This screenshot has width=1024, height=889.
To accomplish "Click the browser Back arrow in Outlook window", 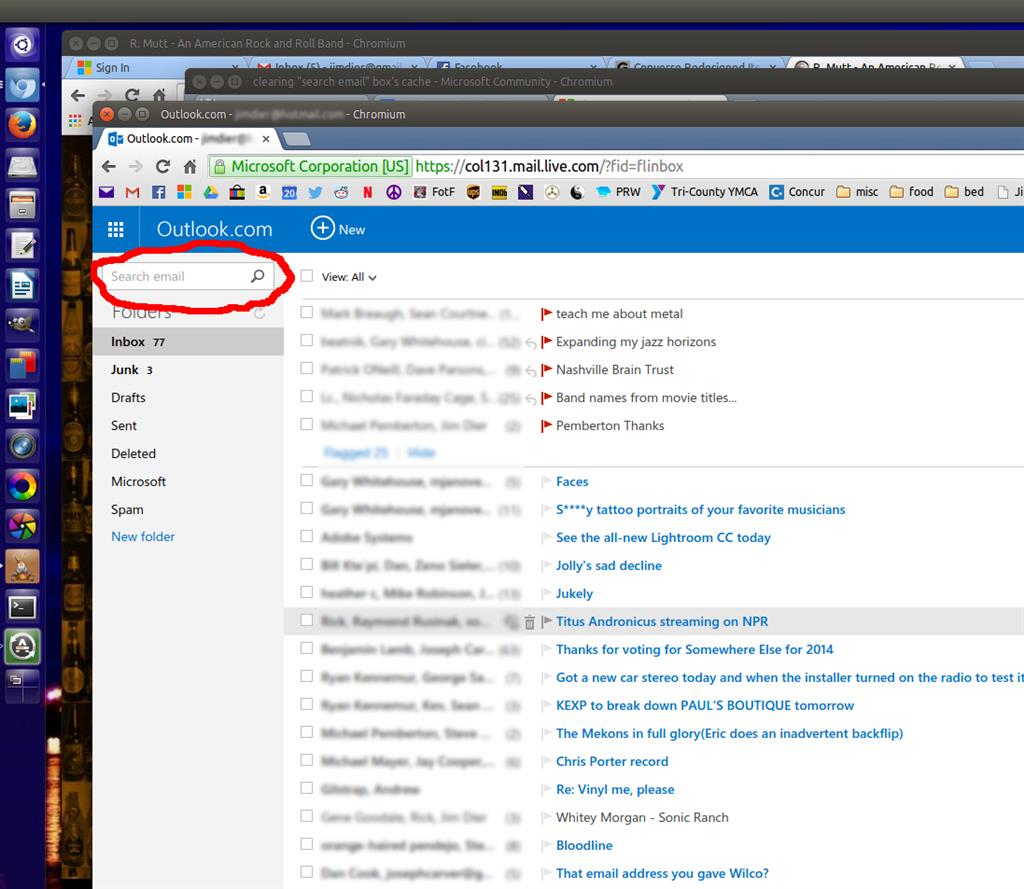I will pos(108,167).
